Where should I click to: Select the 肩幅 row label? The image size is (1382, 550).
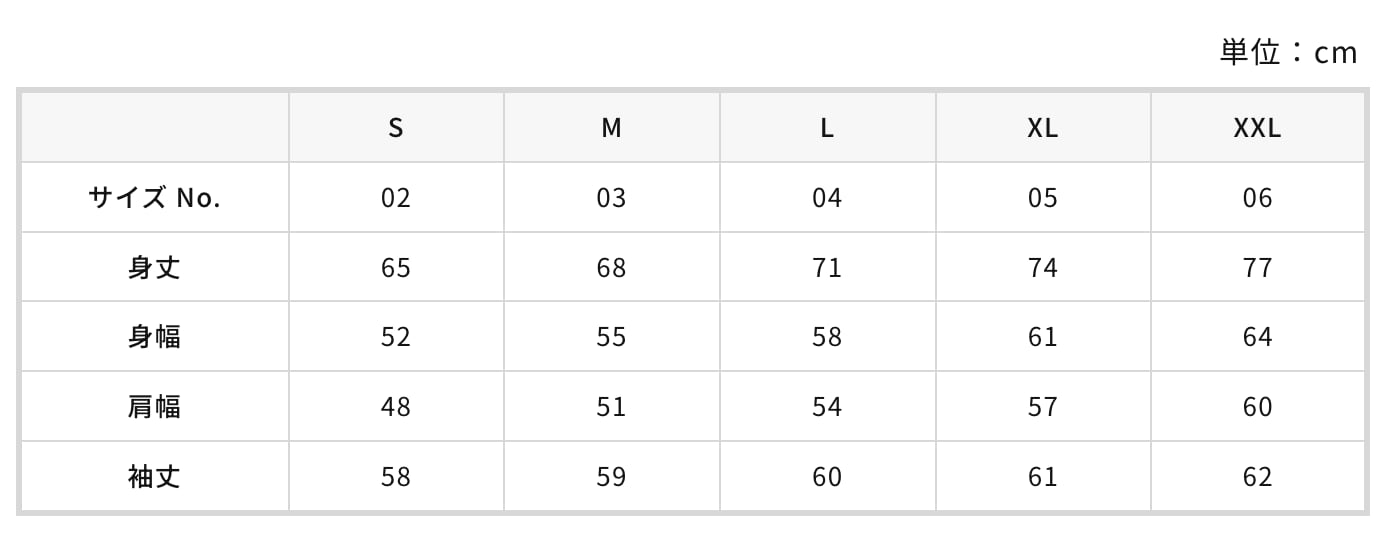click(154, 407)
